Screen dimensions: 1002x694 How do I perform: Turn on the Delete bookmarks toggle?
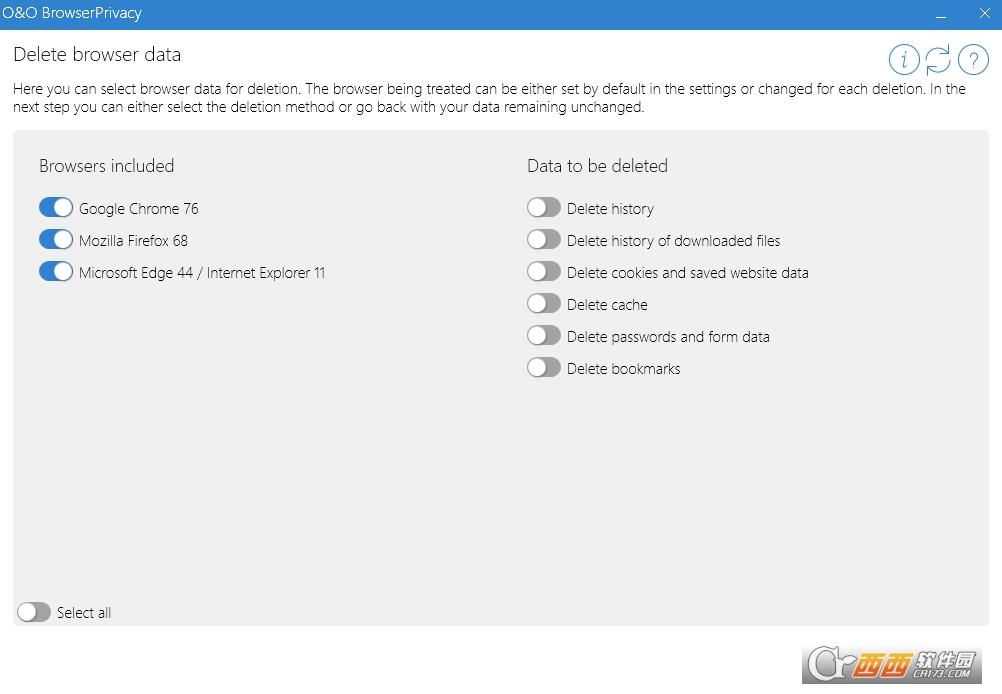coord(544,368)
